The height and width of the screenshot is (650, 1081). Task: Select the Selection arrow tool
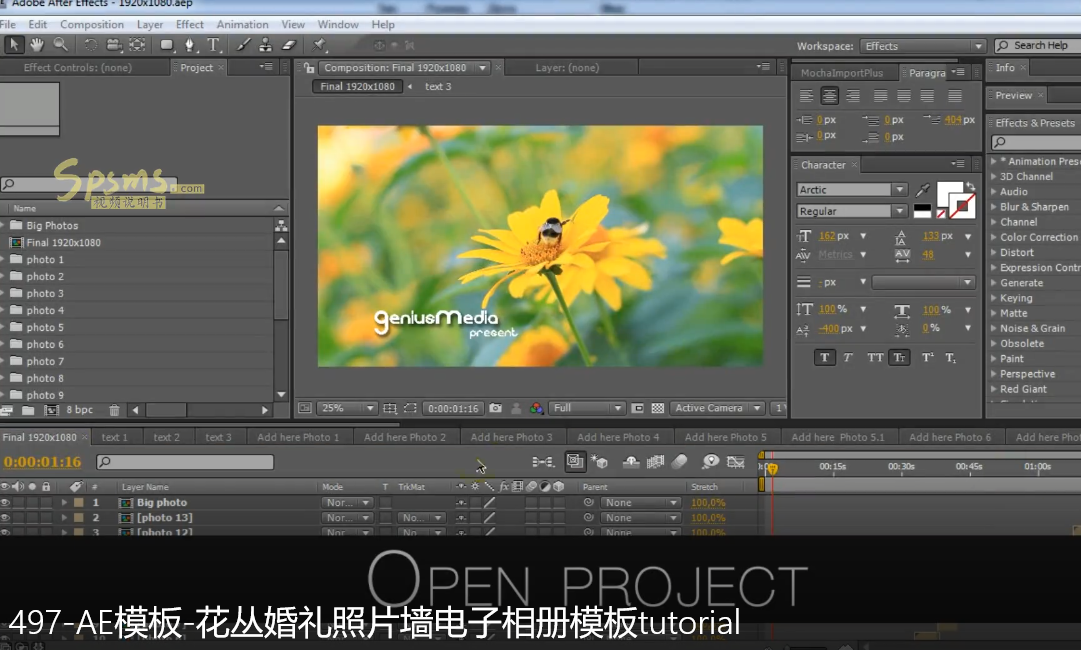[x=13, y=45]
